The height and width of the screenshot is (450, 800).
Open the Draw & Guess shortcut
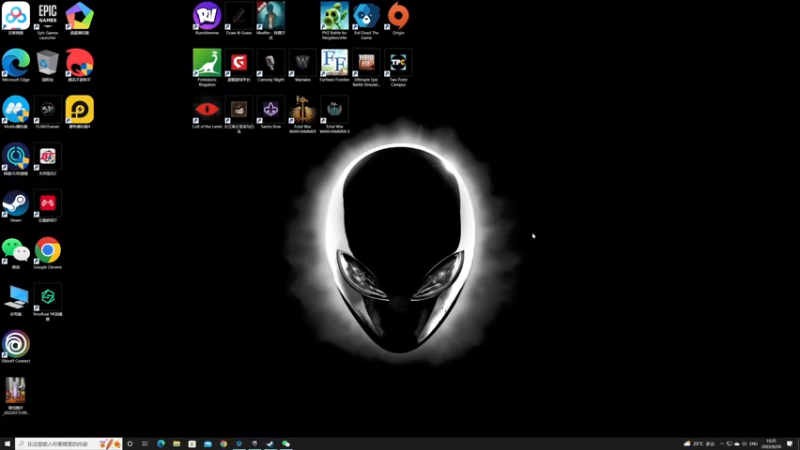point(239,17)
